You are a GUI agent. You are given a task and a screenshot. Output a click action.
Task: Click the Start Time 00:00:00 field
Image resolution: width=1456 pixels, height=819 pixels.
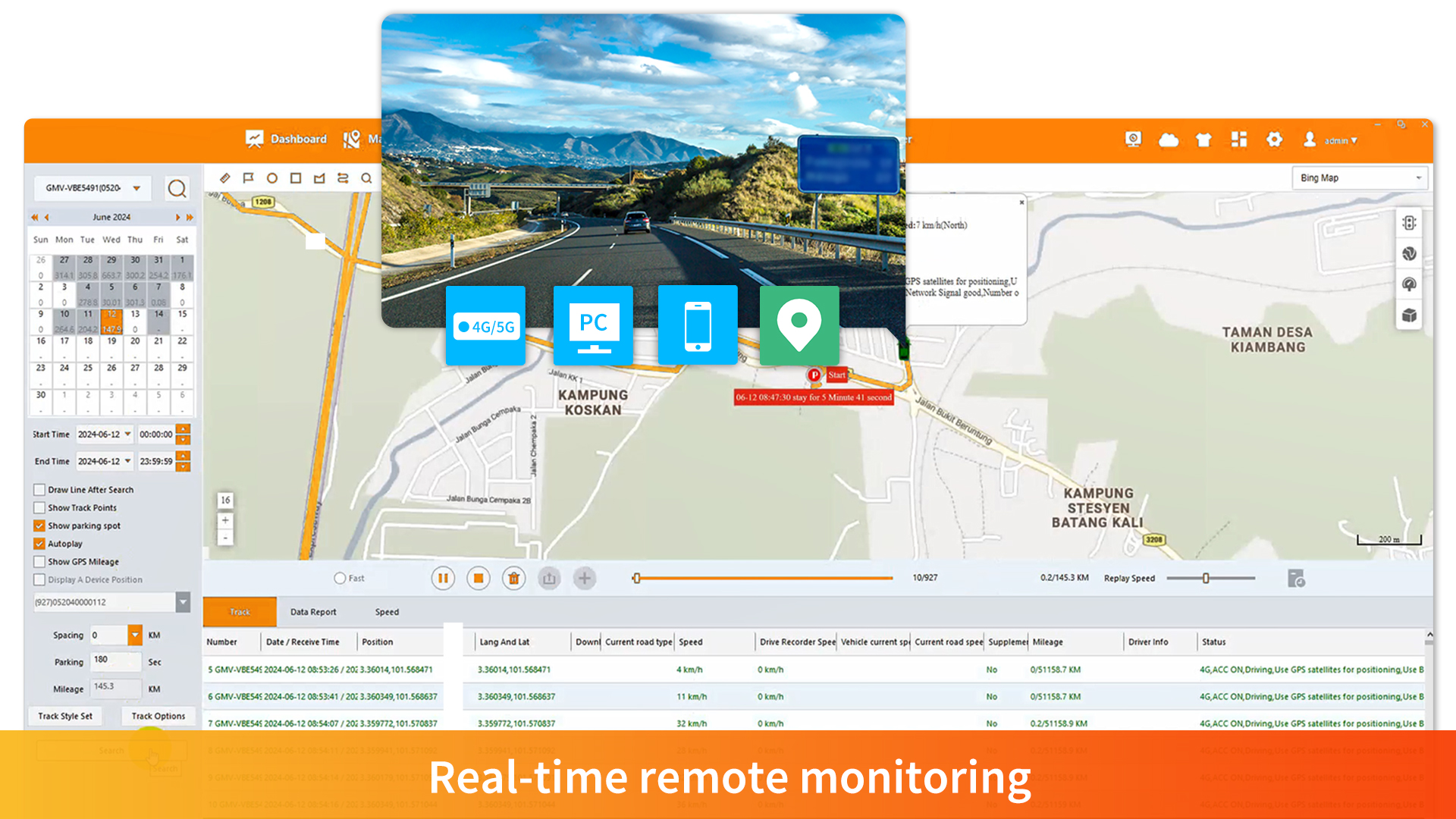coord(155,435)
